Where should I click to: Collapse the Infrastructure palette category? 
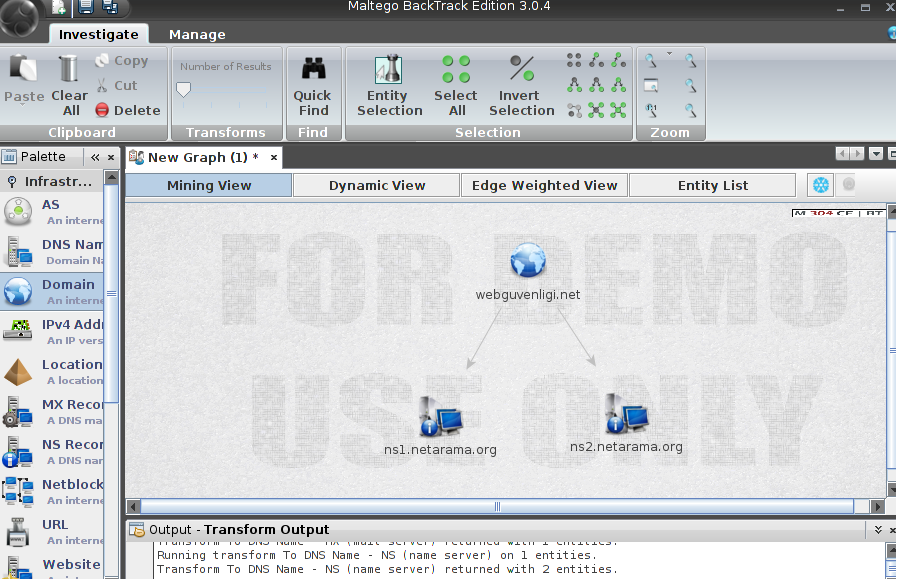pyautogui.click(x=52, y=182)
